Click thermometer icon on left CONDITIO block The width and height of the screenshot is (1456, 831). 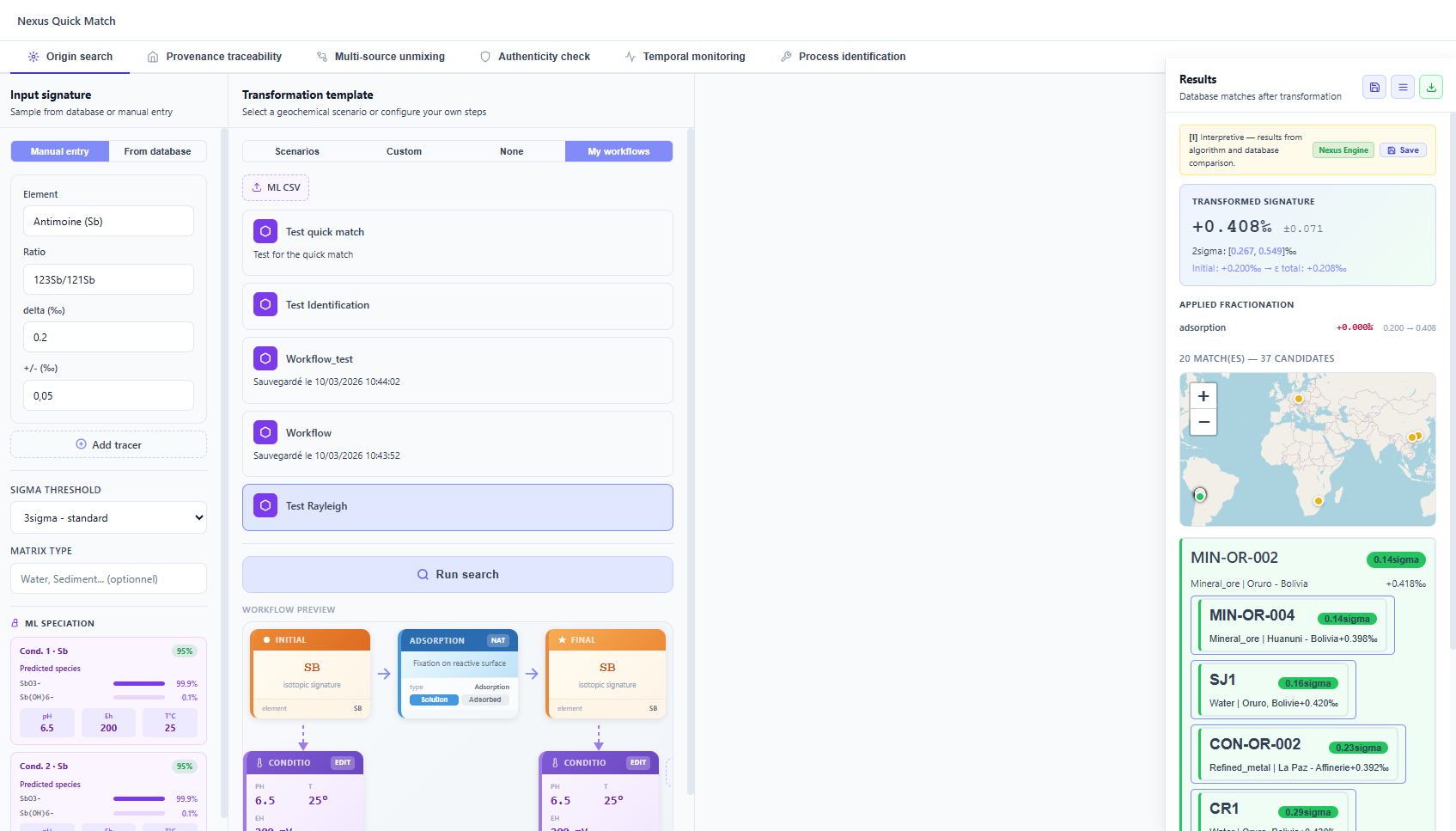click(x=259, y=763)
